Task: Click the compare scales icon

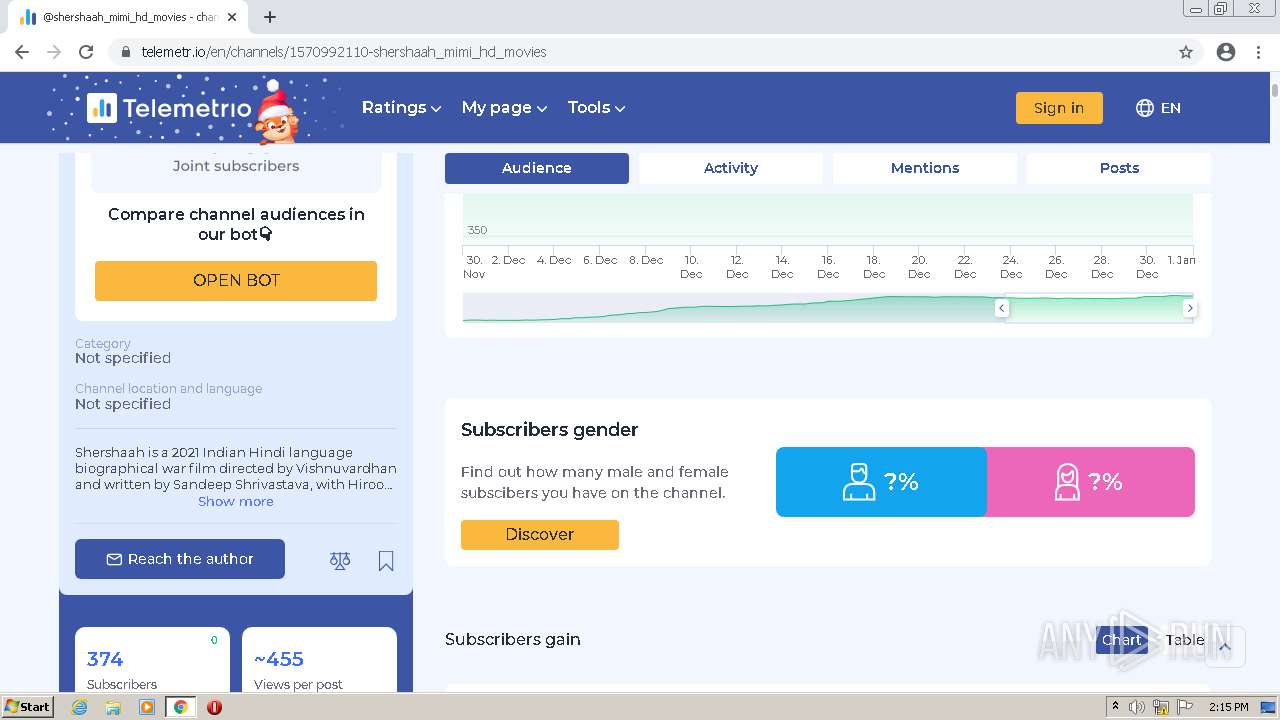Action: [340, 561]
